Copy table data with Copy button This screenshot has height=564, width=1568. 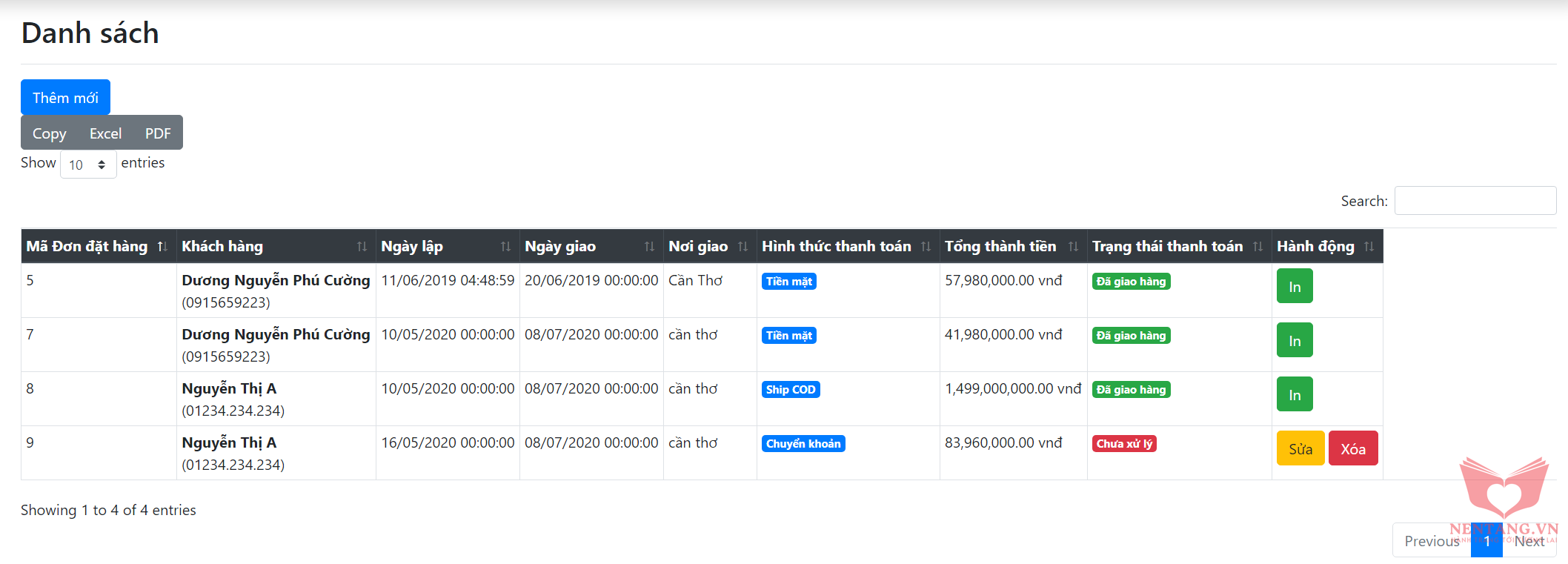[x=50, y=133]
